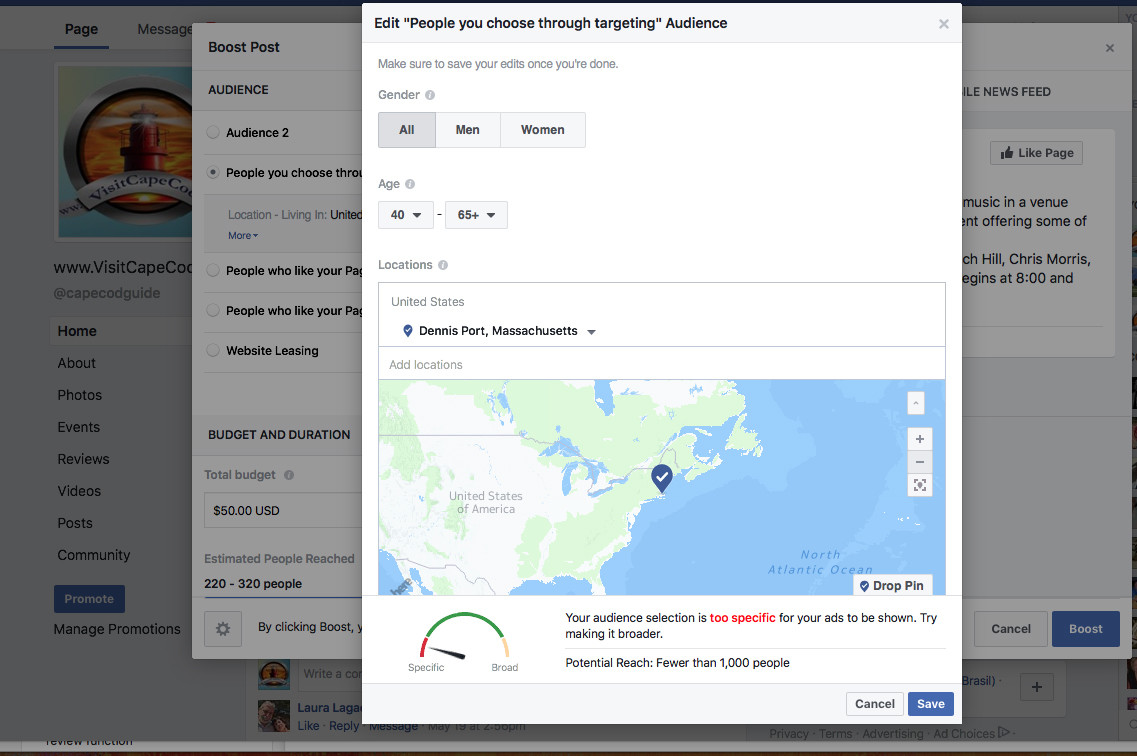Click the Like link under Laura's comment
This screenshot has height=756, width=1137.
308,726
